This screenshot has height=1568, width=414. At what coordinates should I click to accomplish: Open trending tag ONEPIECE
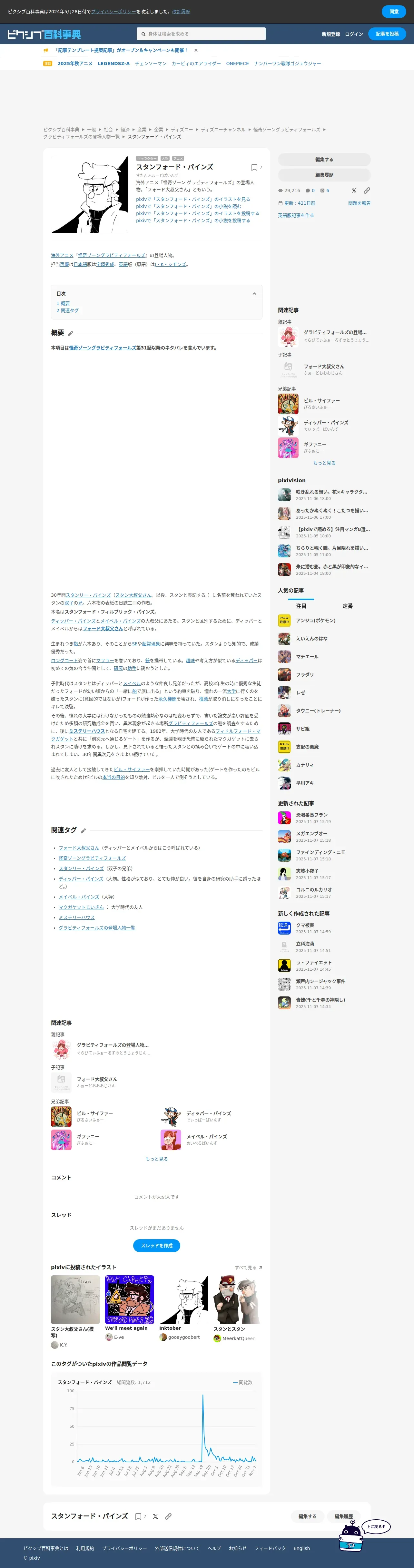click(237, 63)
